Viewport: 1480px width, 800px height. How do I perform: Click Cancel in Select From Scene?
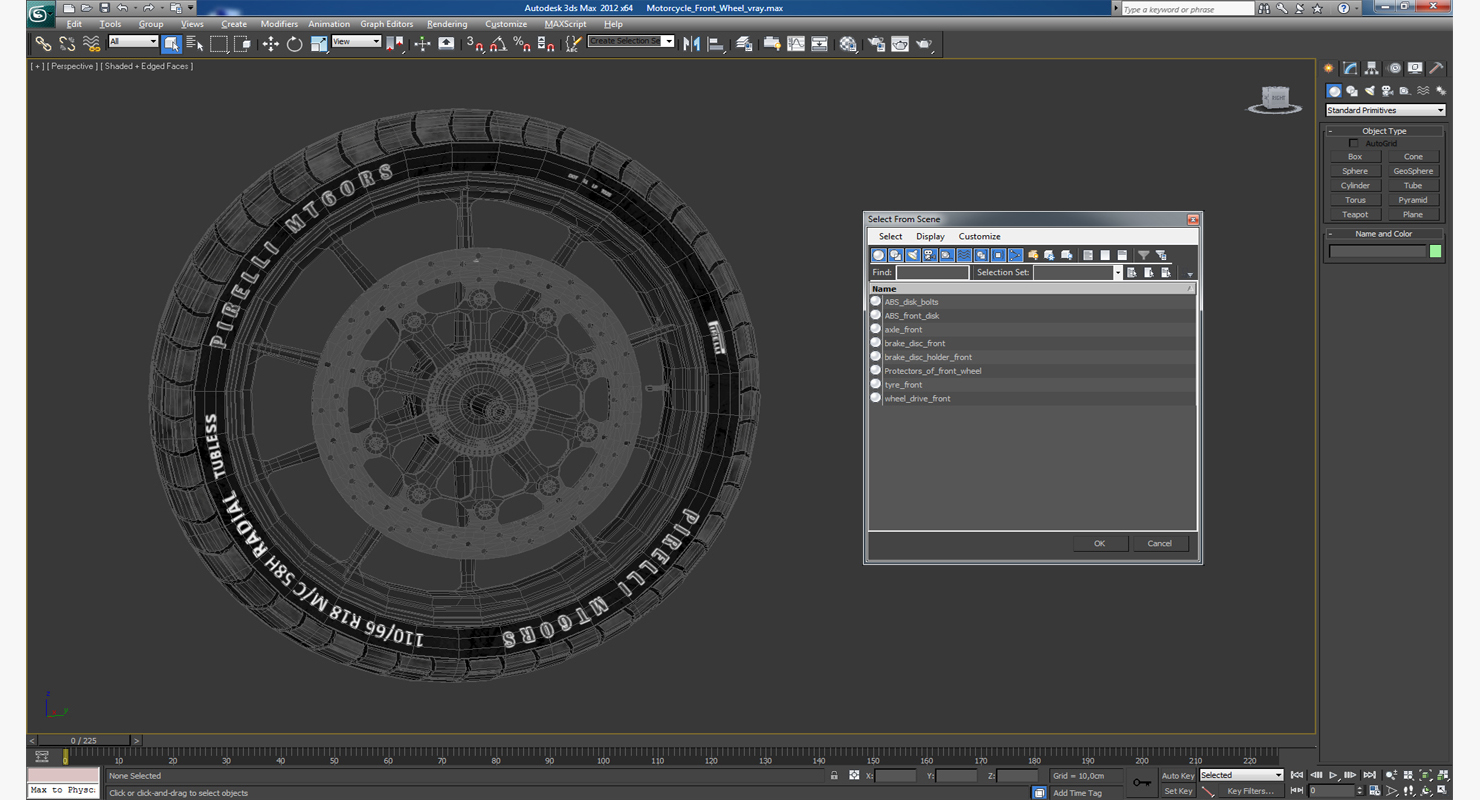point(1159,543)
